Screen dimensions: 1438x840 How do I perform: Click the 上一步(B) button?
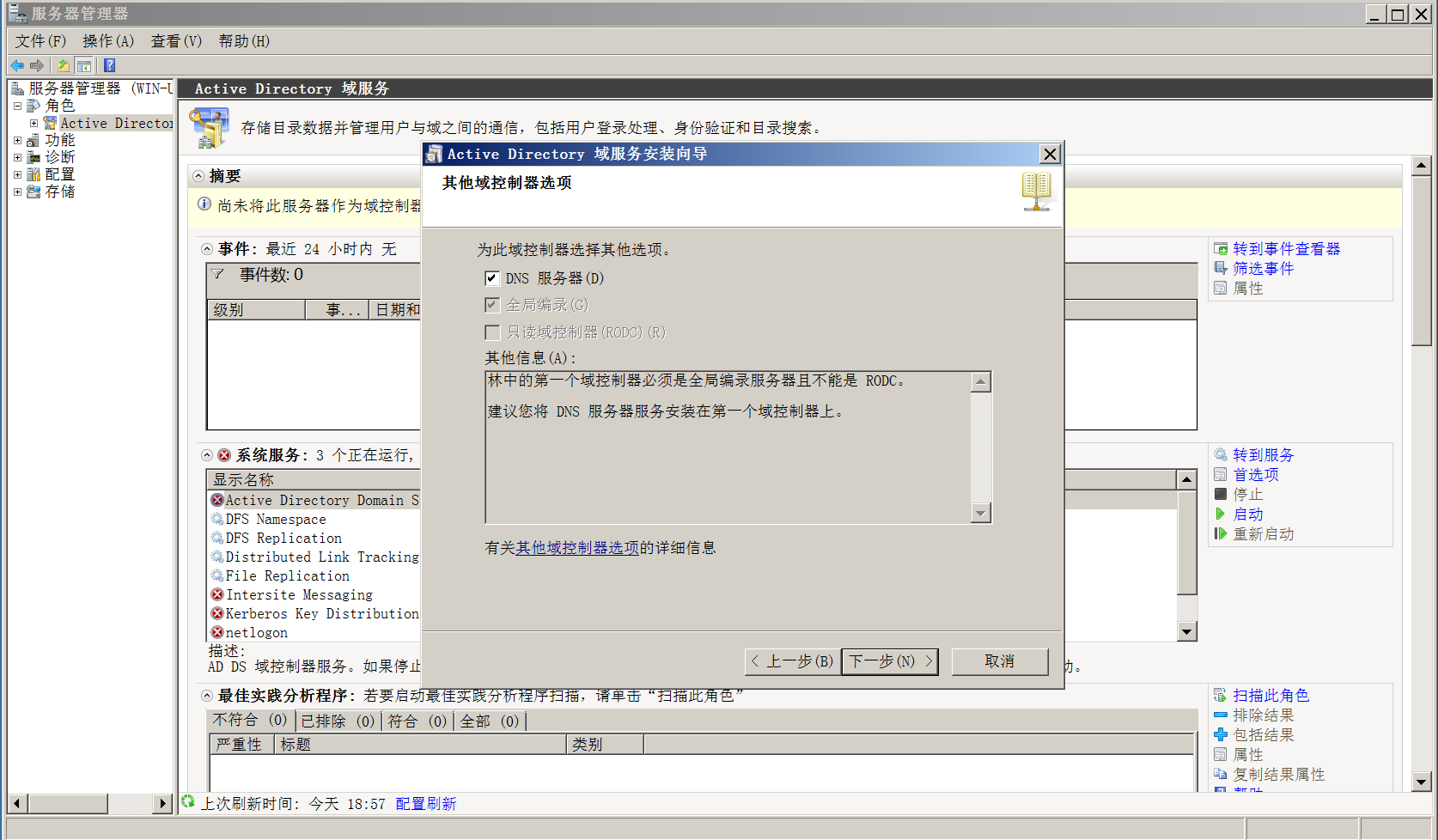792,661
